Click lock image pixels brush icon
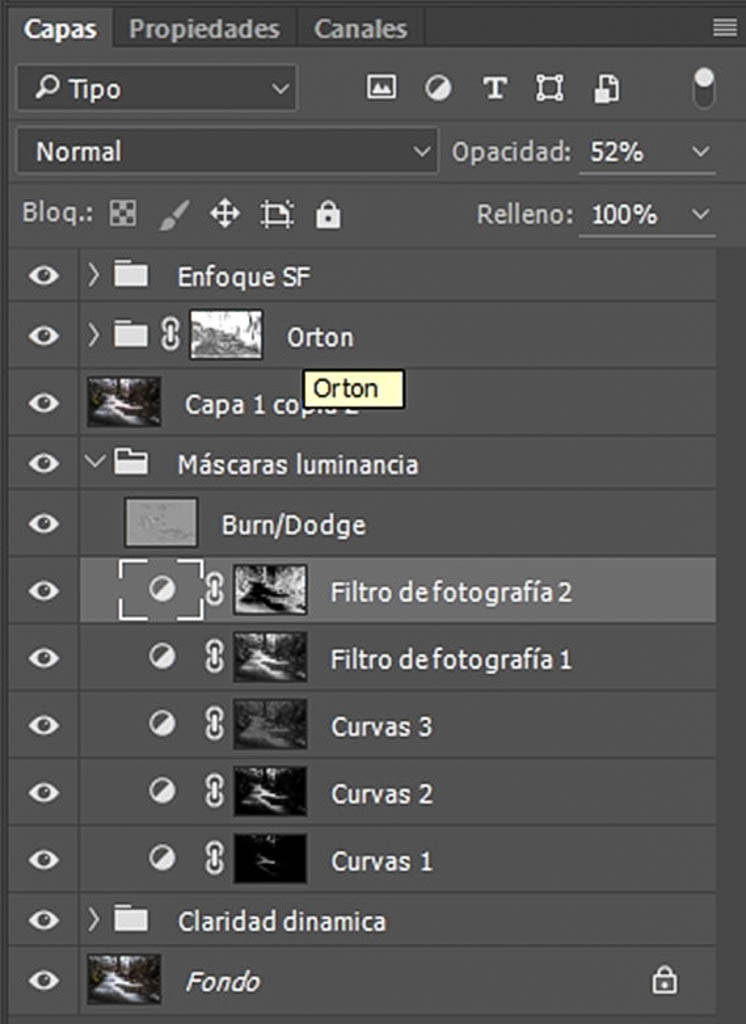Viewport: 746px width, 1024px height. [174, 214]
